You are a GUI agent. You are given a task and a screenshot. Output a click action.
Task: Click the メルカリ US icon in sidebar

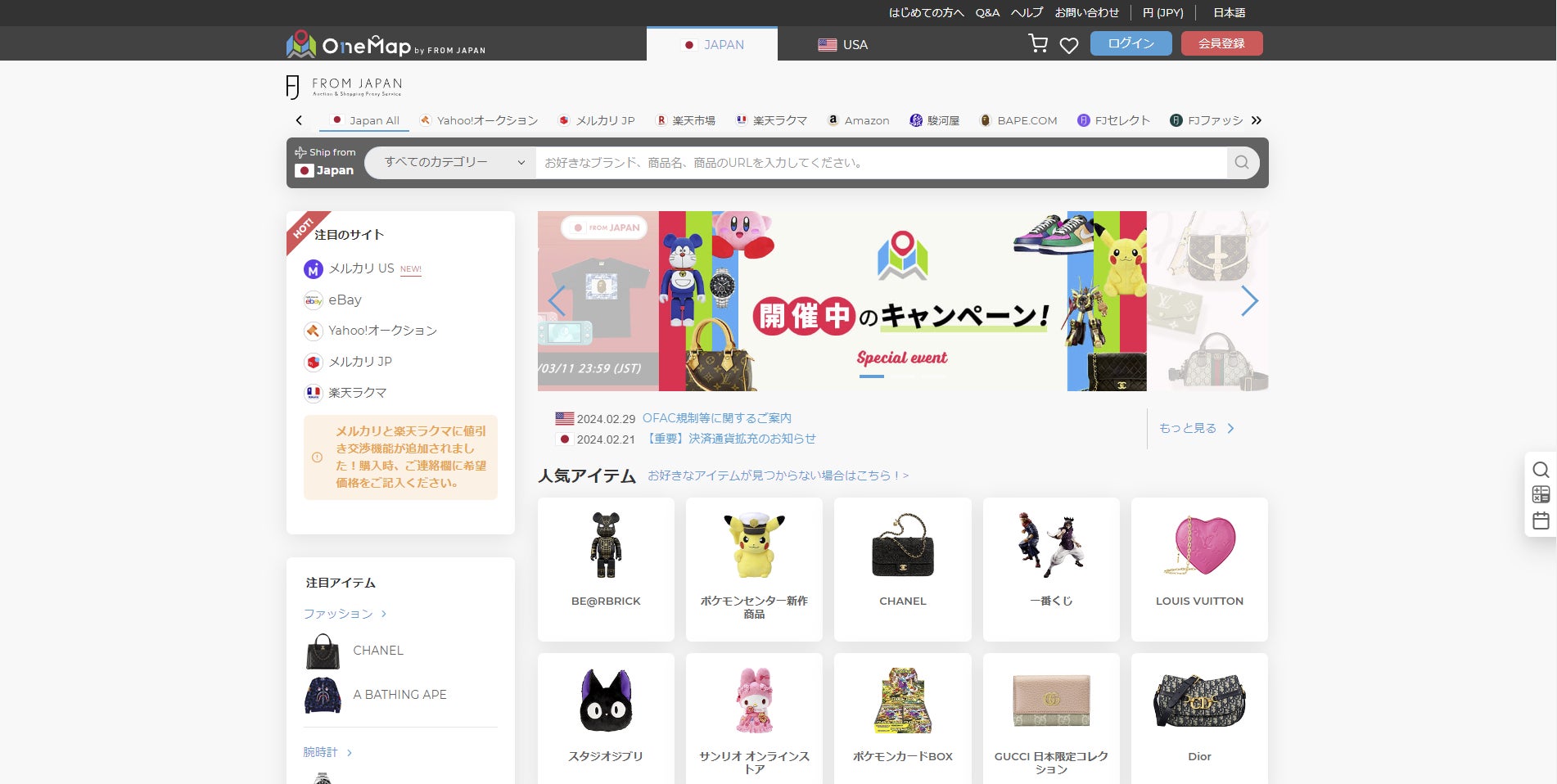pos(314,269)
